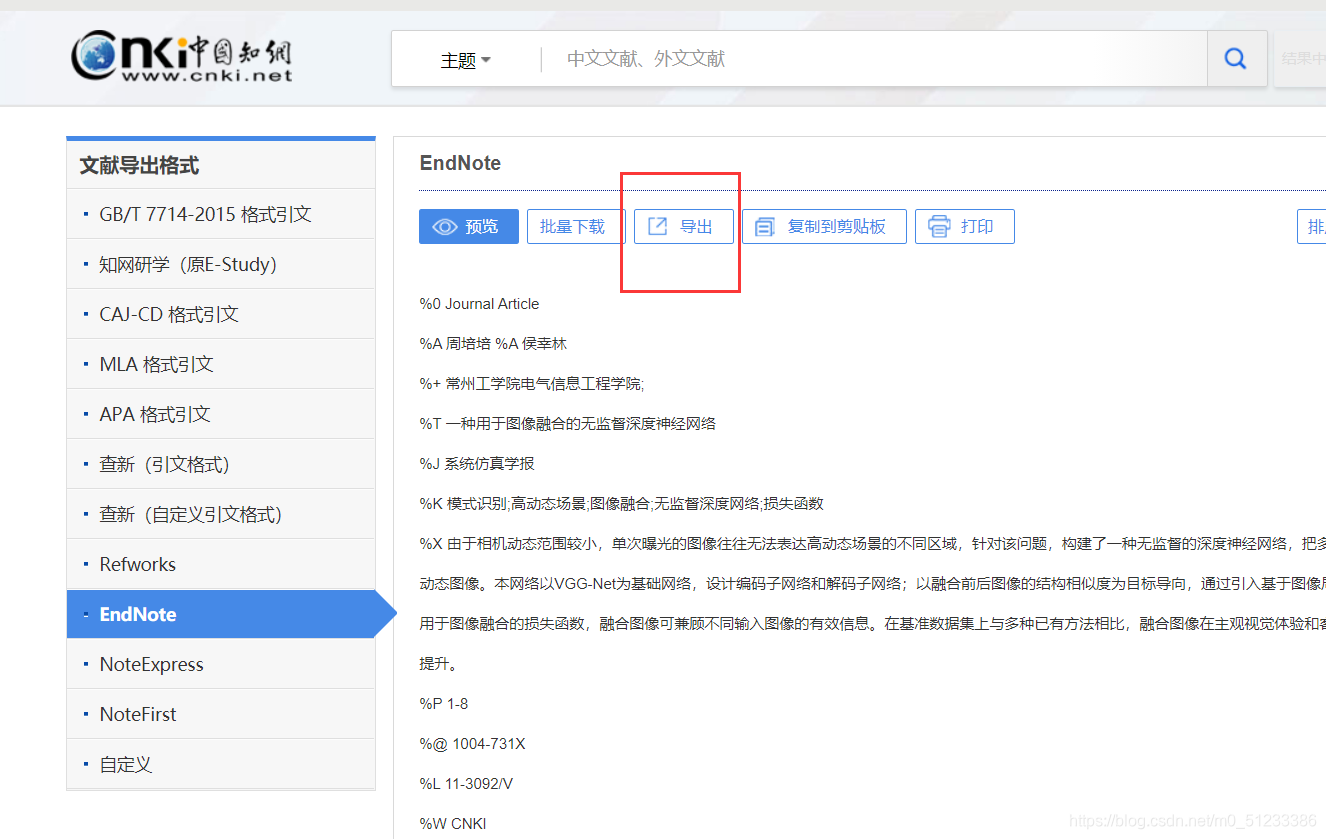Viewport: 1326px width, 839px height.
Task: Select 自定义 custom format
Action: 221,764
